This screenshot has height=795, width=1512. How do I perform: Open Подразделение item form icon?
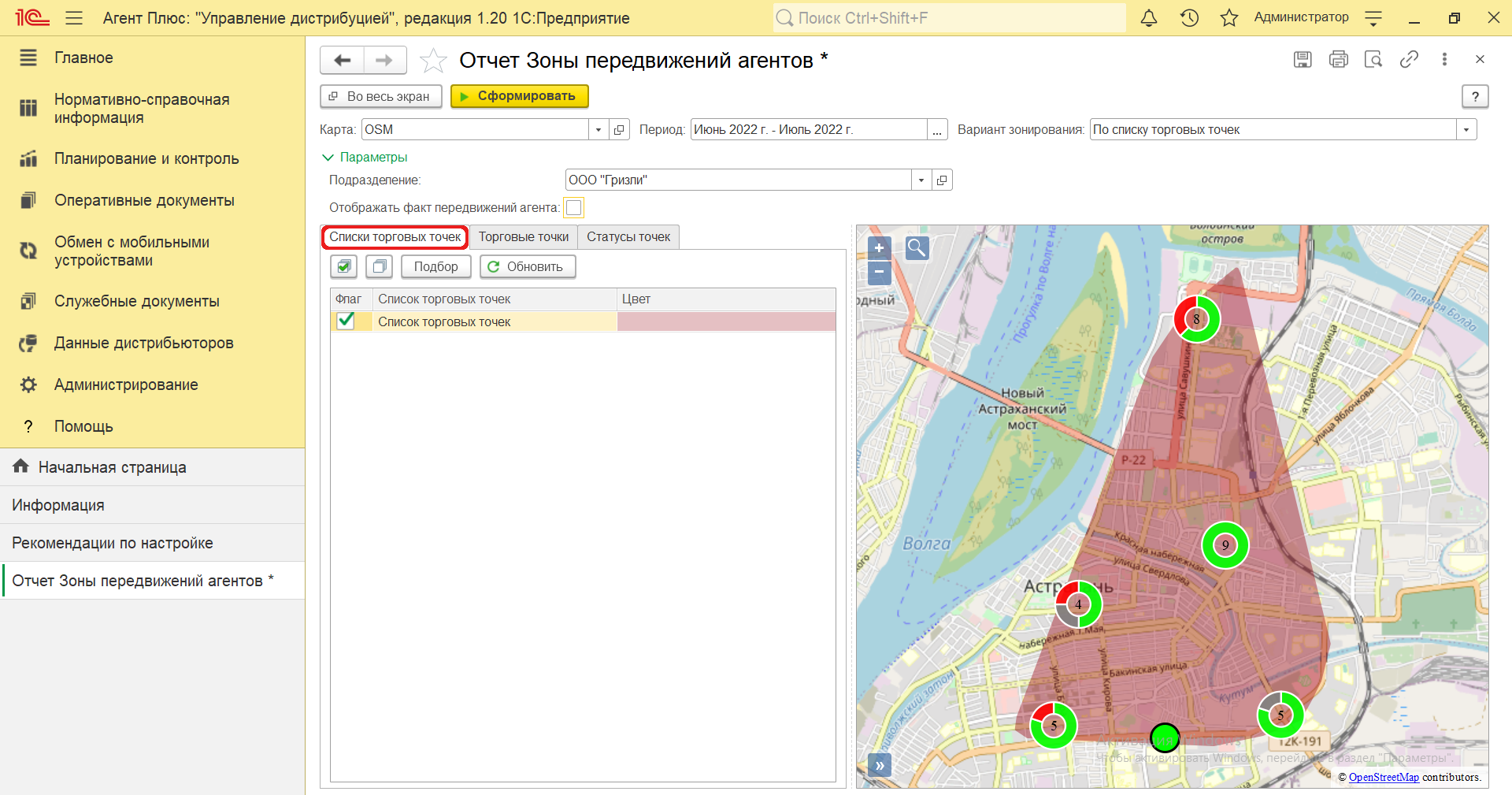point(942,180)
